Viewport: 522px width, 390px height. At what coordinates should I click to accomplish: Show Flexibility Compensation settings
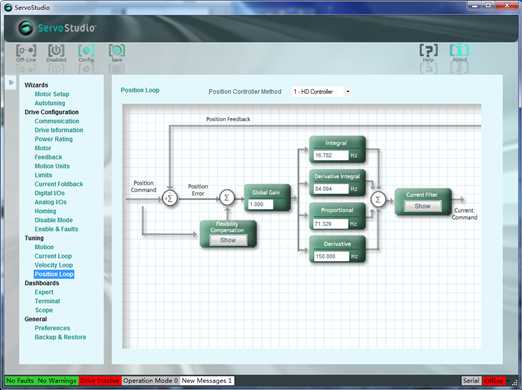[x=228, y=240]
